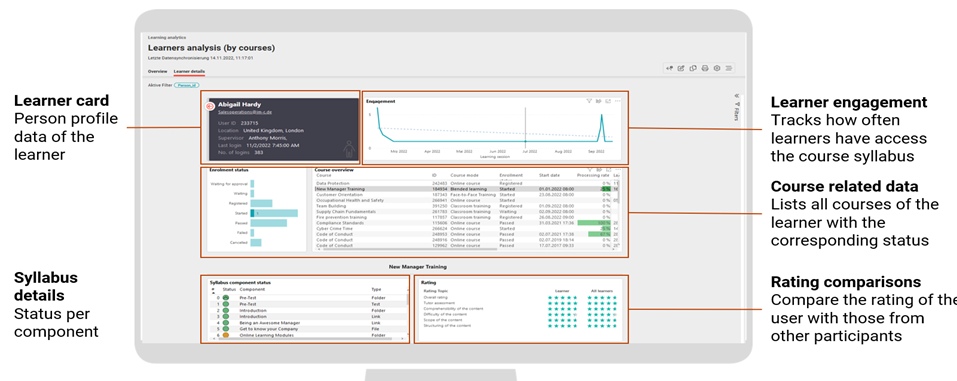Select the Learner details tab
957x381 pixels.
189,71
